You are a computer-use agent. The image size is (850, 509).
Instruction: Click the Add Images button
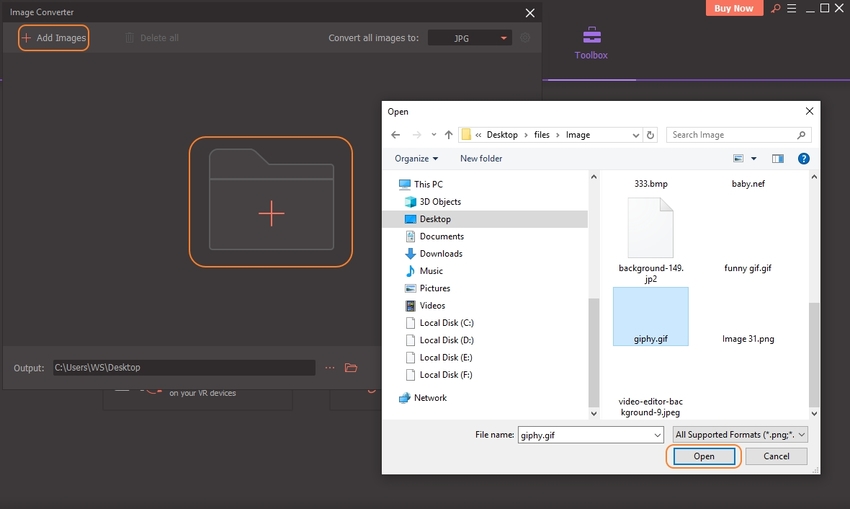click(54, 38)
